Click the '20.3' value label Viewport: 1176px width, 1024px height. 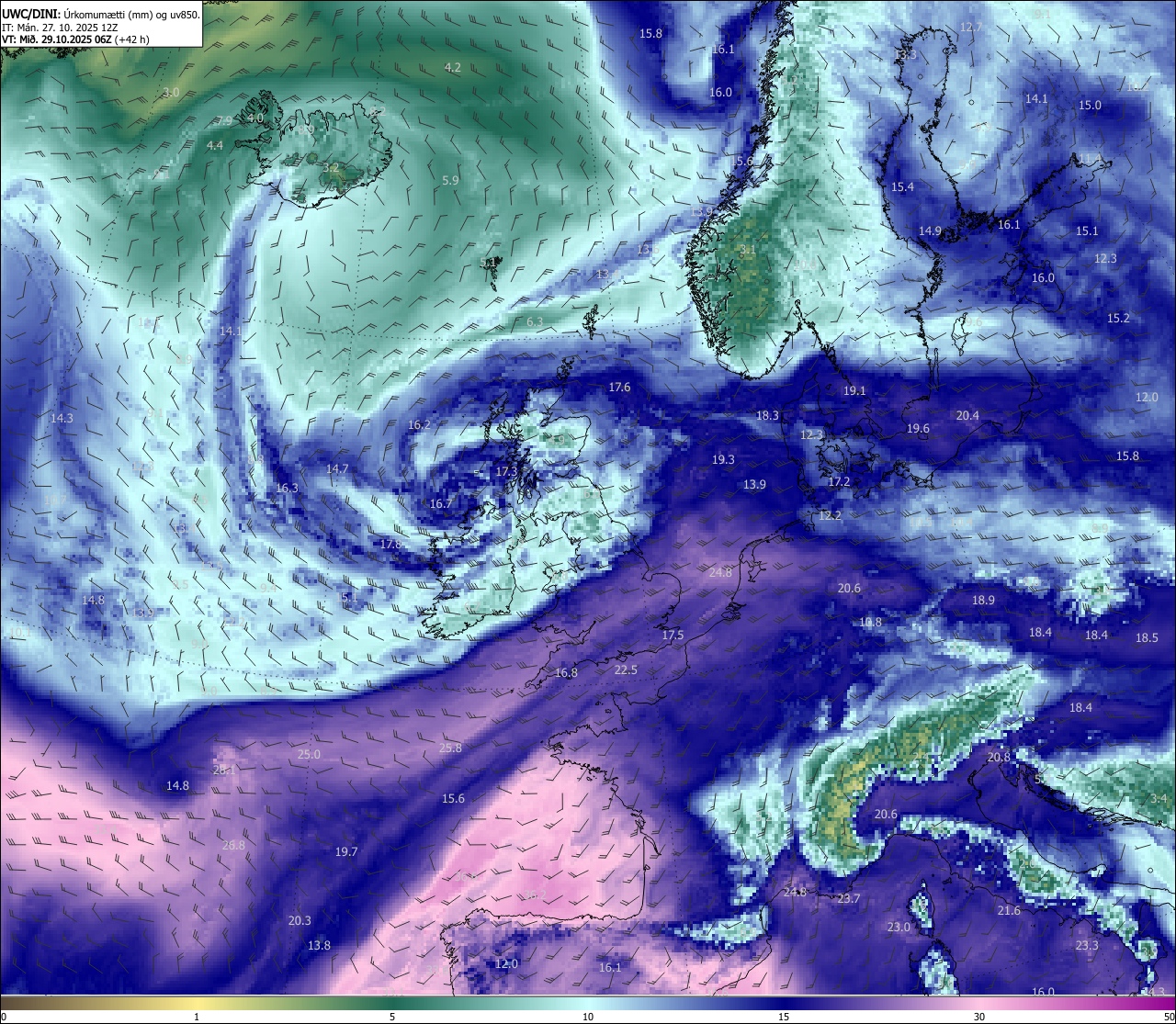[300, 921]
